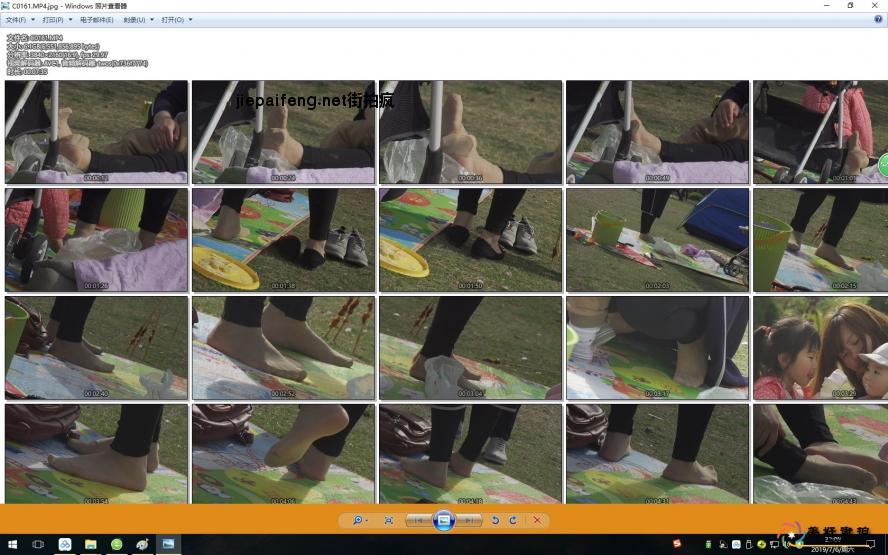
Task: Expand the 打开(O) menu
Action: pyautogui.click(x=174, y=19)
